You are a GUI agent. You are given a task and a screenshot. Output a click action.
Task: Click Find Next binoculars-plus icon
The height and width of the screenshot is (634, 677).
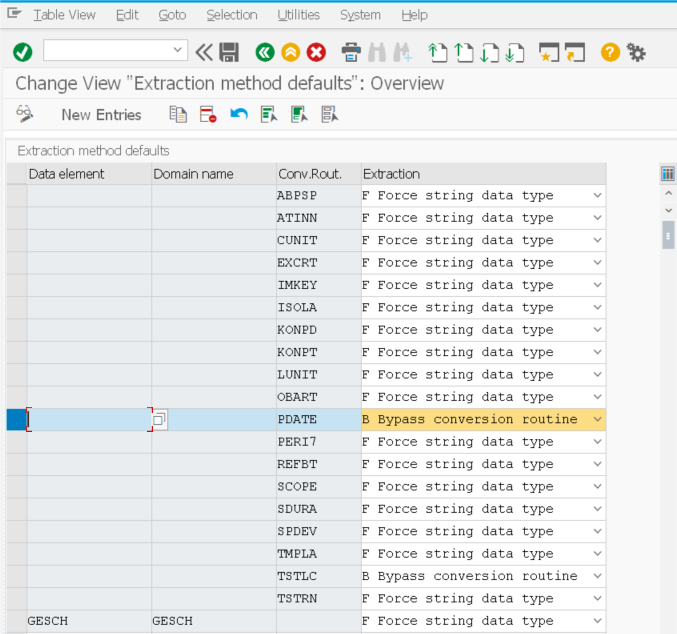[403, 53]
